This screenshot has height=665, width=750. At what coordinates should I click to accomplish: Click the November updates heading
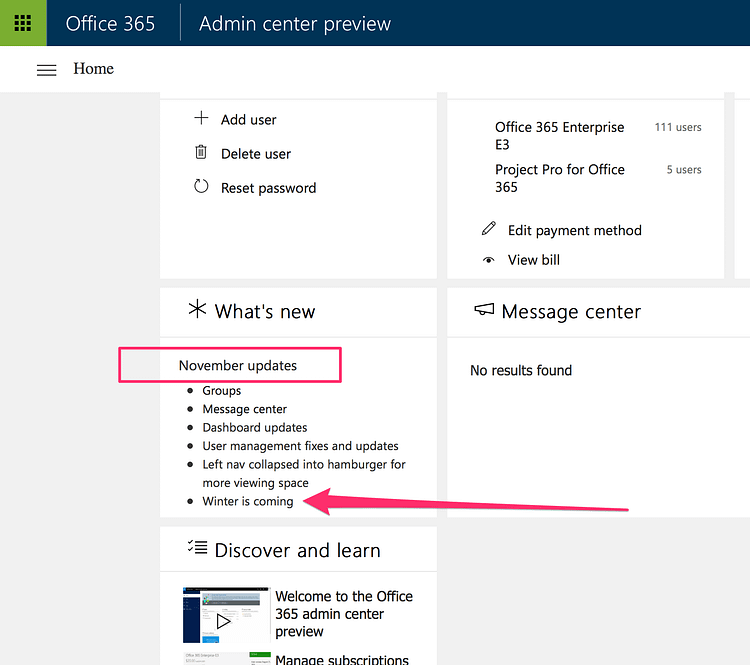238,366
